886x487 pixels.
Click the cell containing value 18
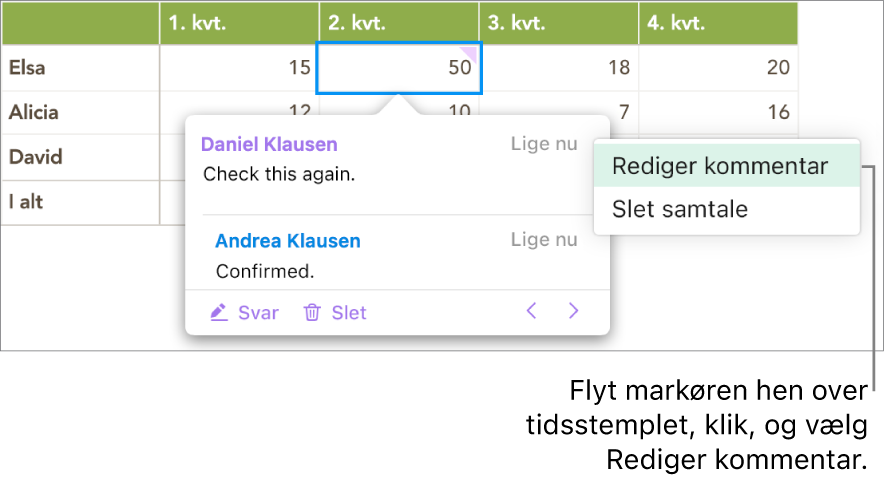[558, 68]
